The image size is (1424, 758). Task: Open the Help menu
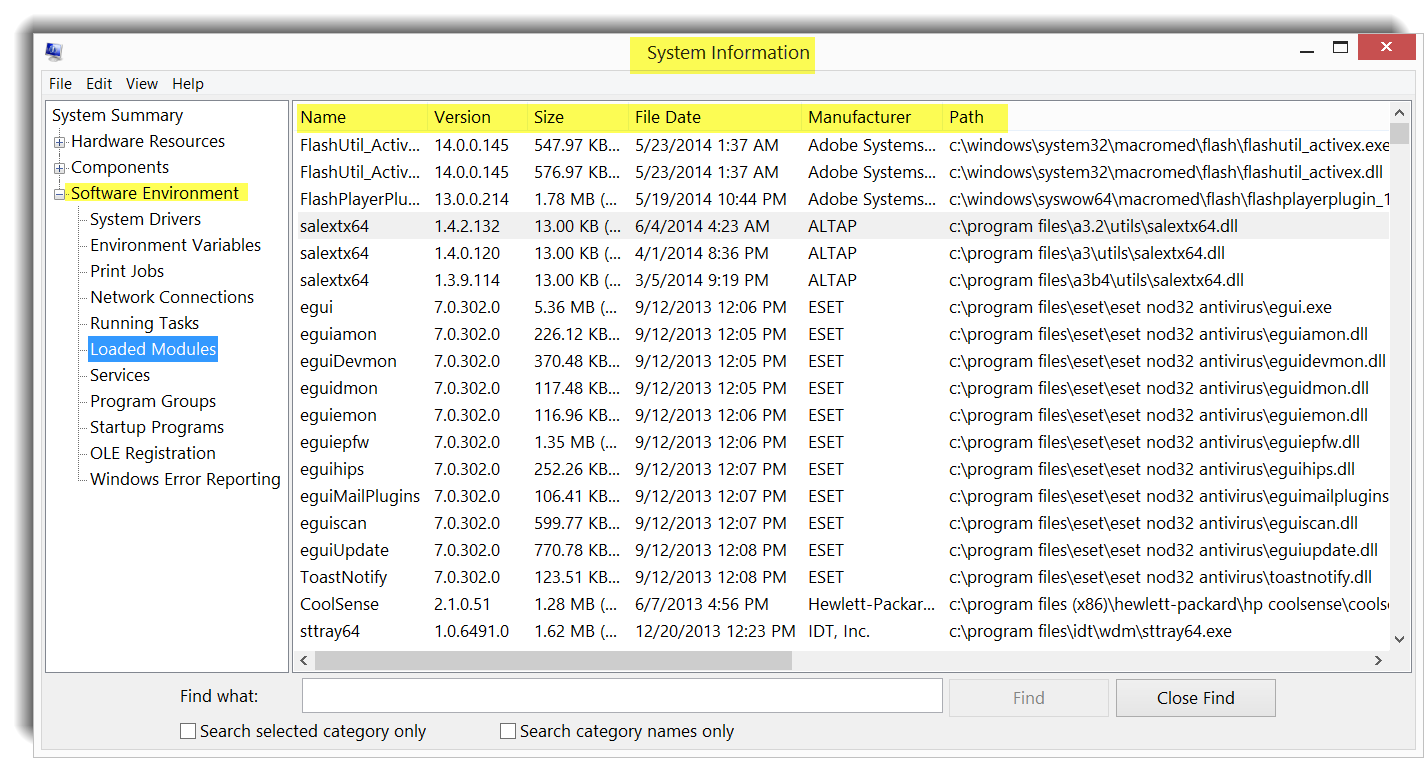tap(187, 84)
